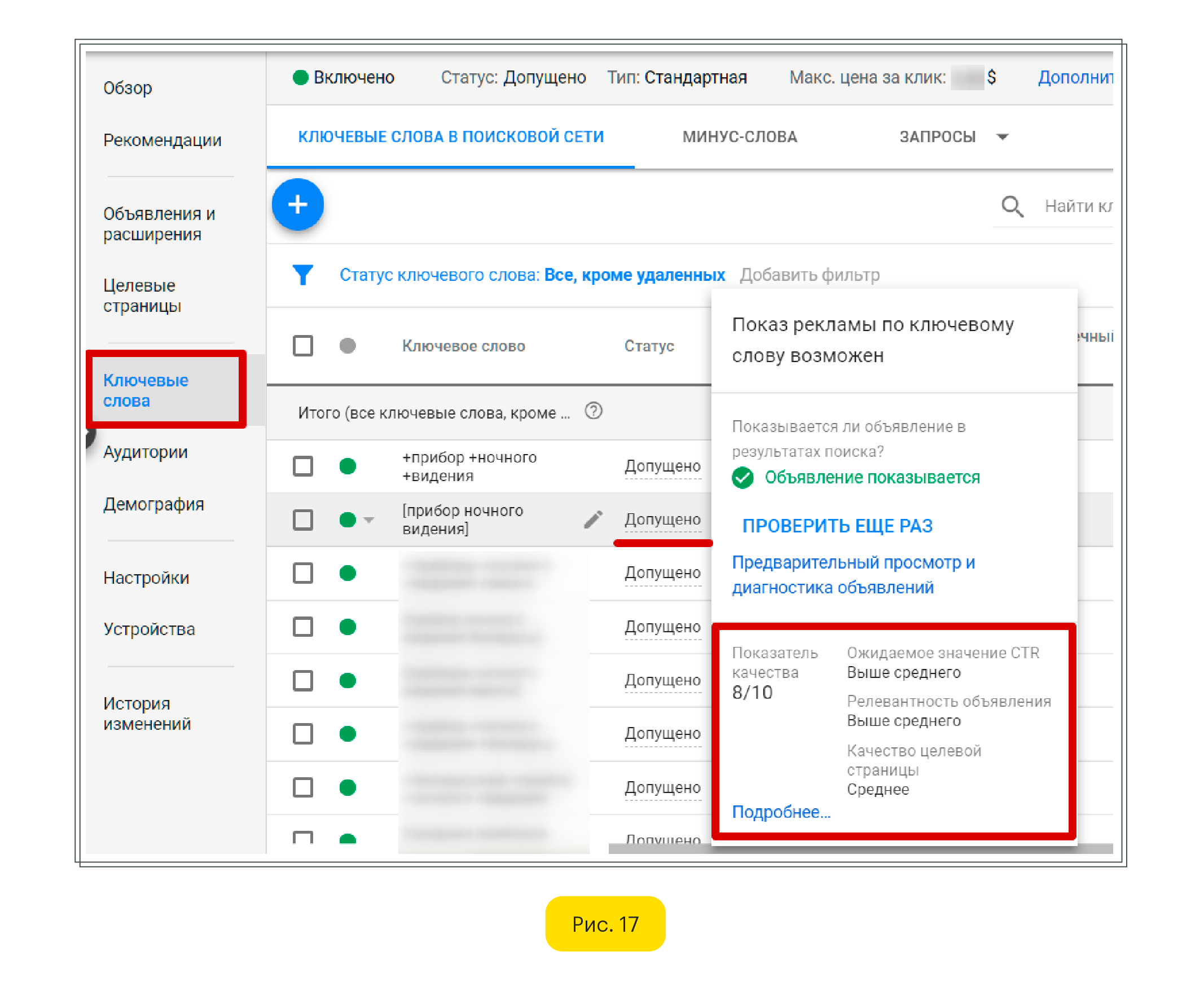Click the Дополнит link in top bar
The width and height of the screenshot is (1204, 991).
pos(1074,77)
